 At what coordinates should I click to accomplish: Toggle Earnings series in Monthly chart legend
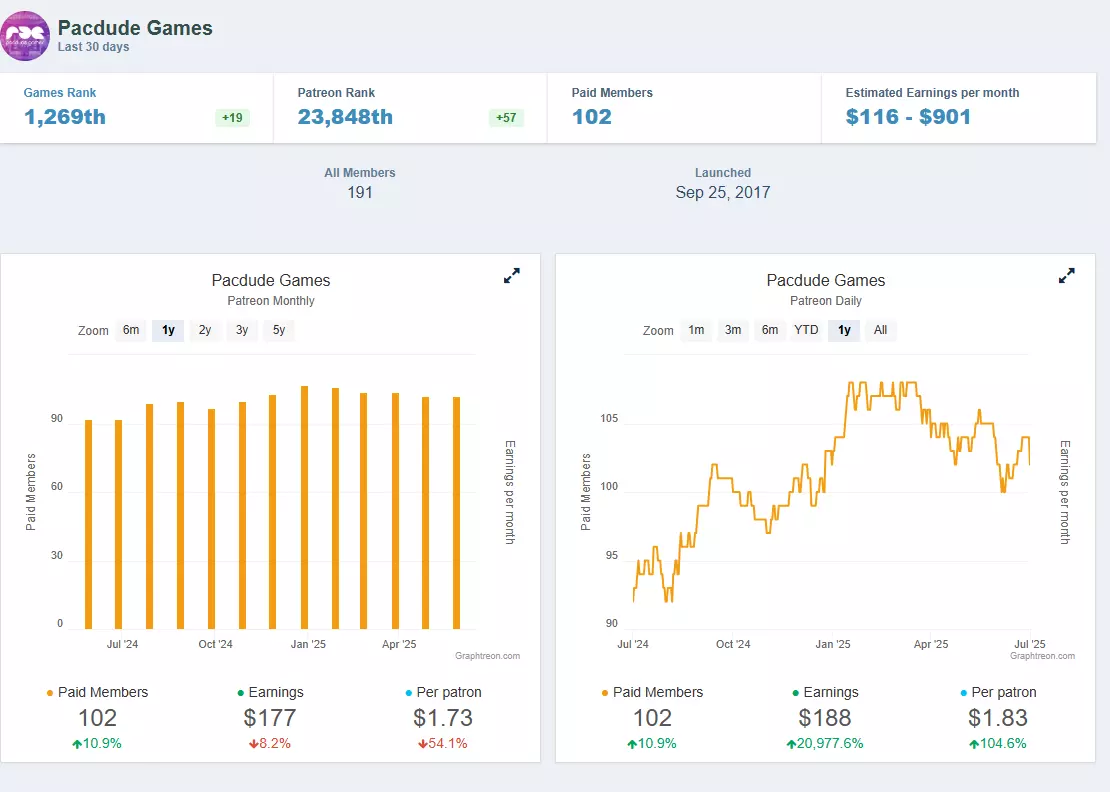tap(270, 692)
